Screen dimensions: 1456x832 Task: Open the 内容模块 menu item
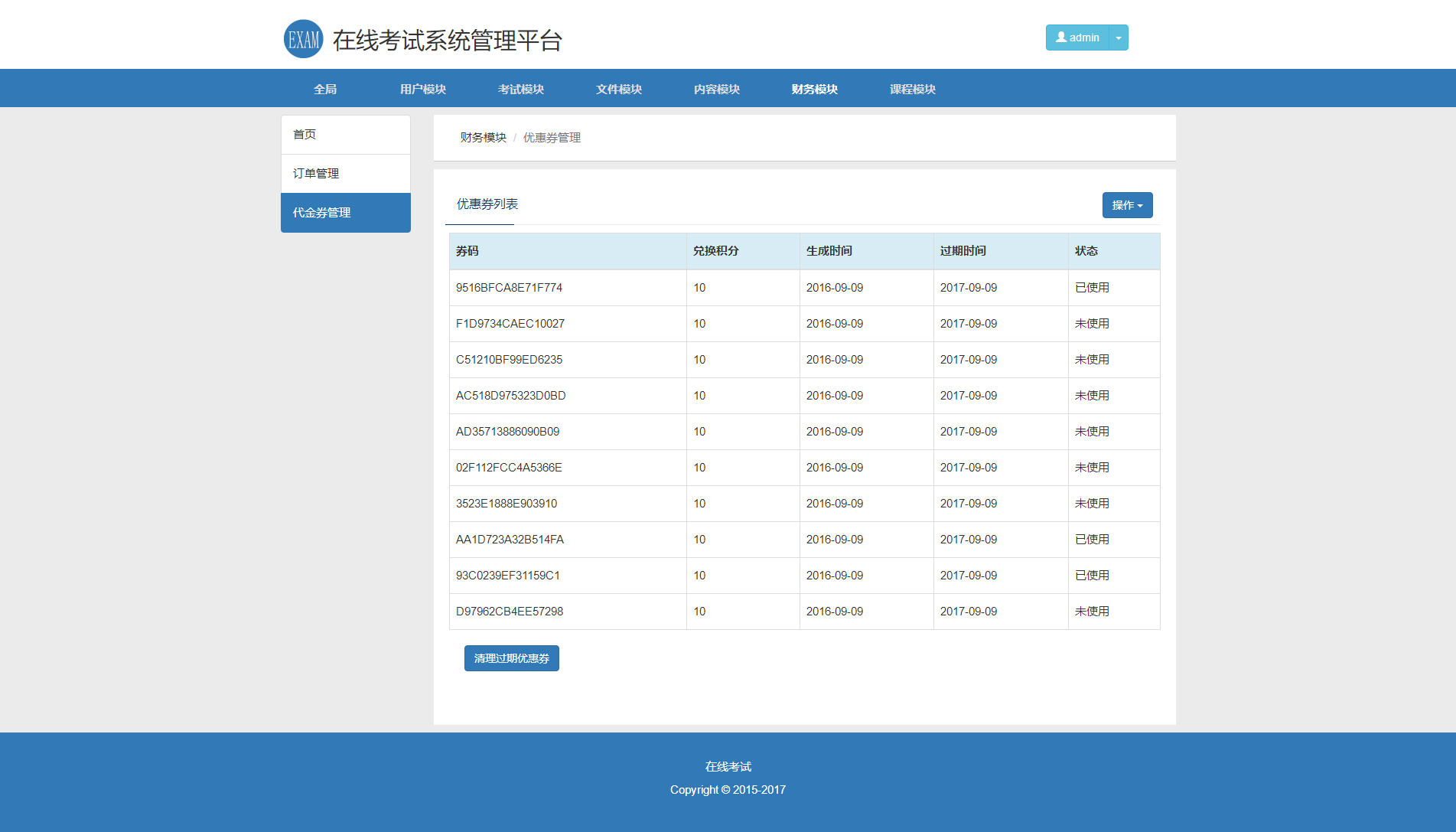[x=717, y=89]
